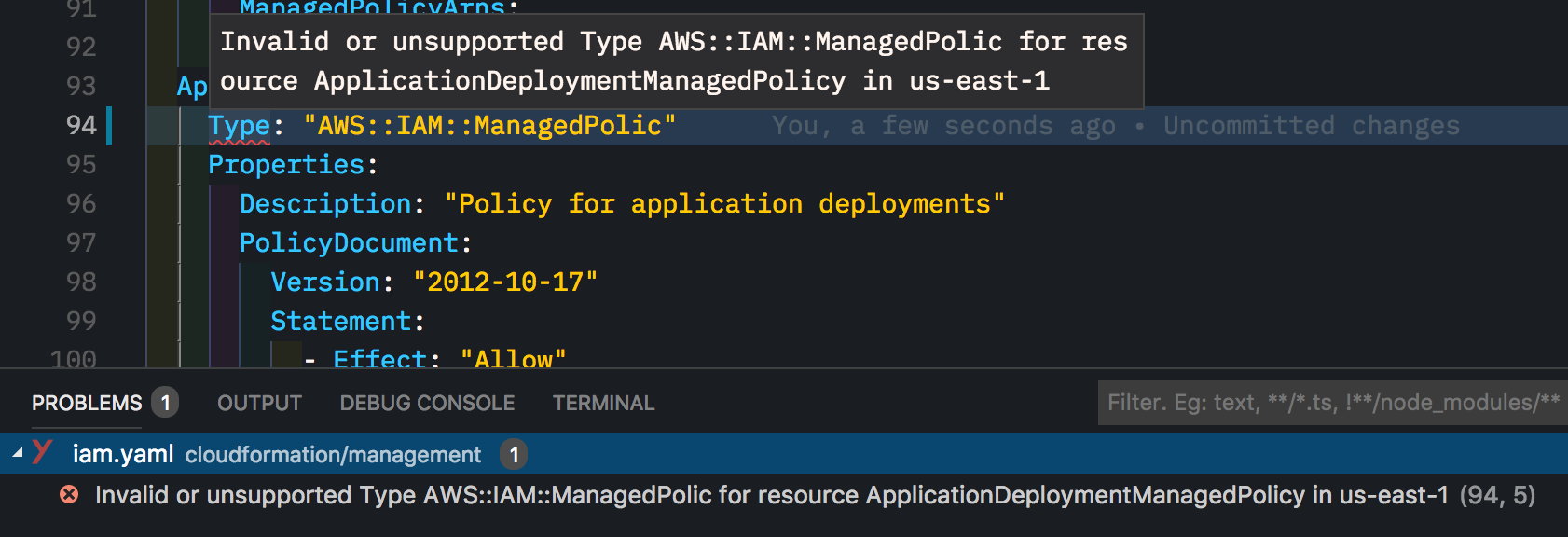1568x537 pixels.
Task: Click the git blame annotation 'Uncommitted changes'
Action: click(1311, 126)
